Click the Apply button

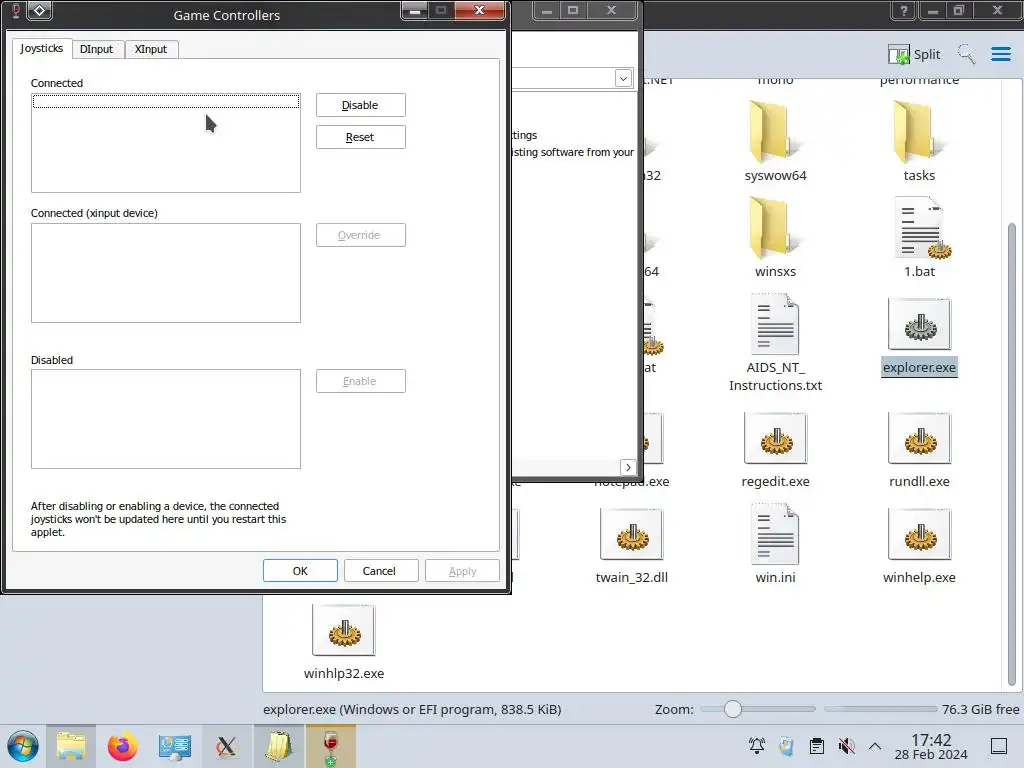pos(462,571)
